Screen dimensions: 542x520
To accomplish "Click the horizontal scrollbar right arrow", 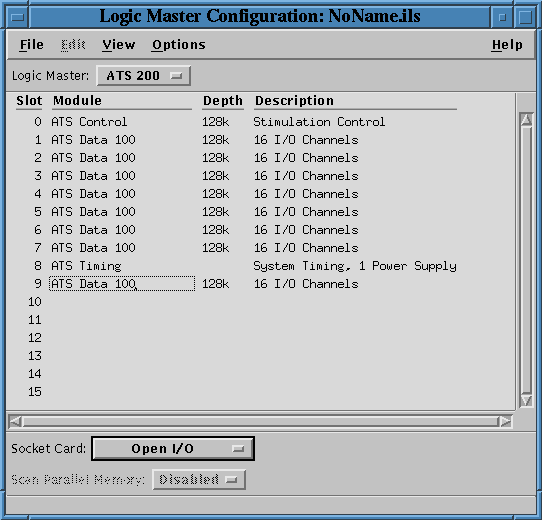I will click(x=505, y=421).
